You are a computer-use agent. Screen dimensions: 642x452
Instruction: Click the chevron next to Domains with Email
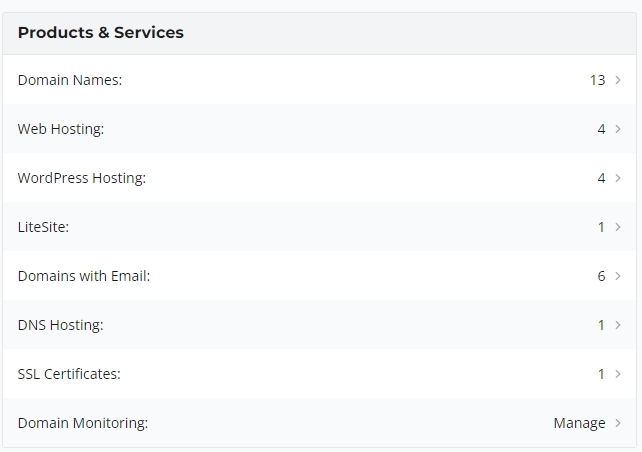(618, 276)
